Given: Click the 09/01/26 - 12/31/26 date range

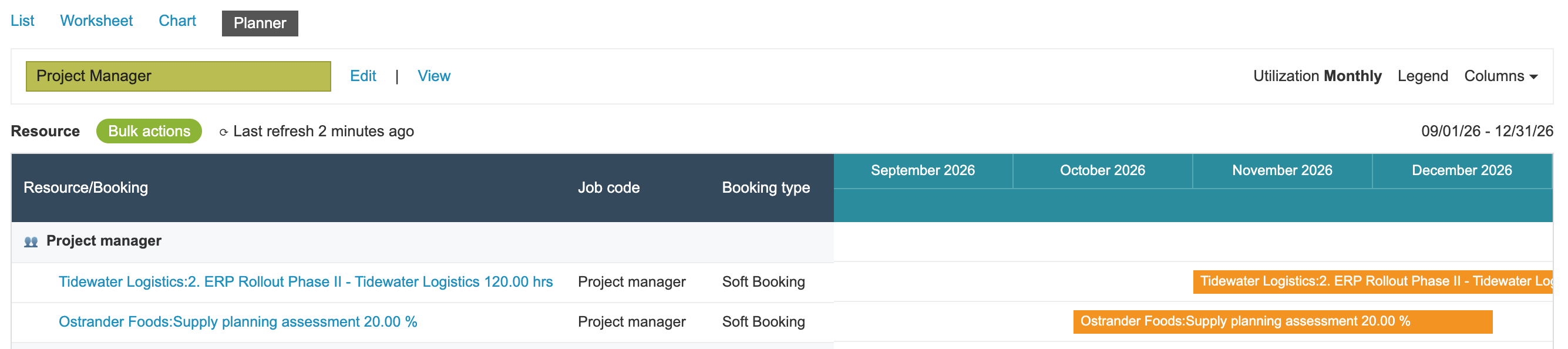Looking at the screenshot, I should point(1487,132).
